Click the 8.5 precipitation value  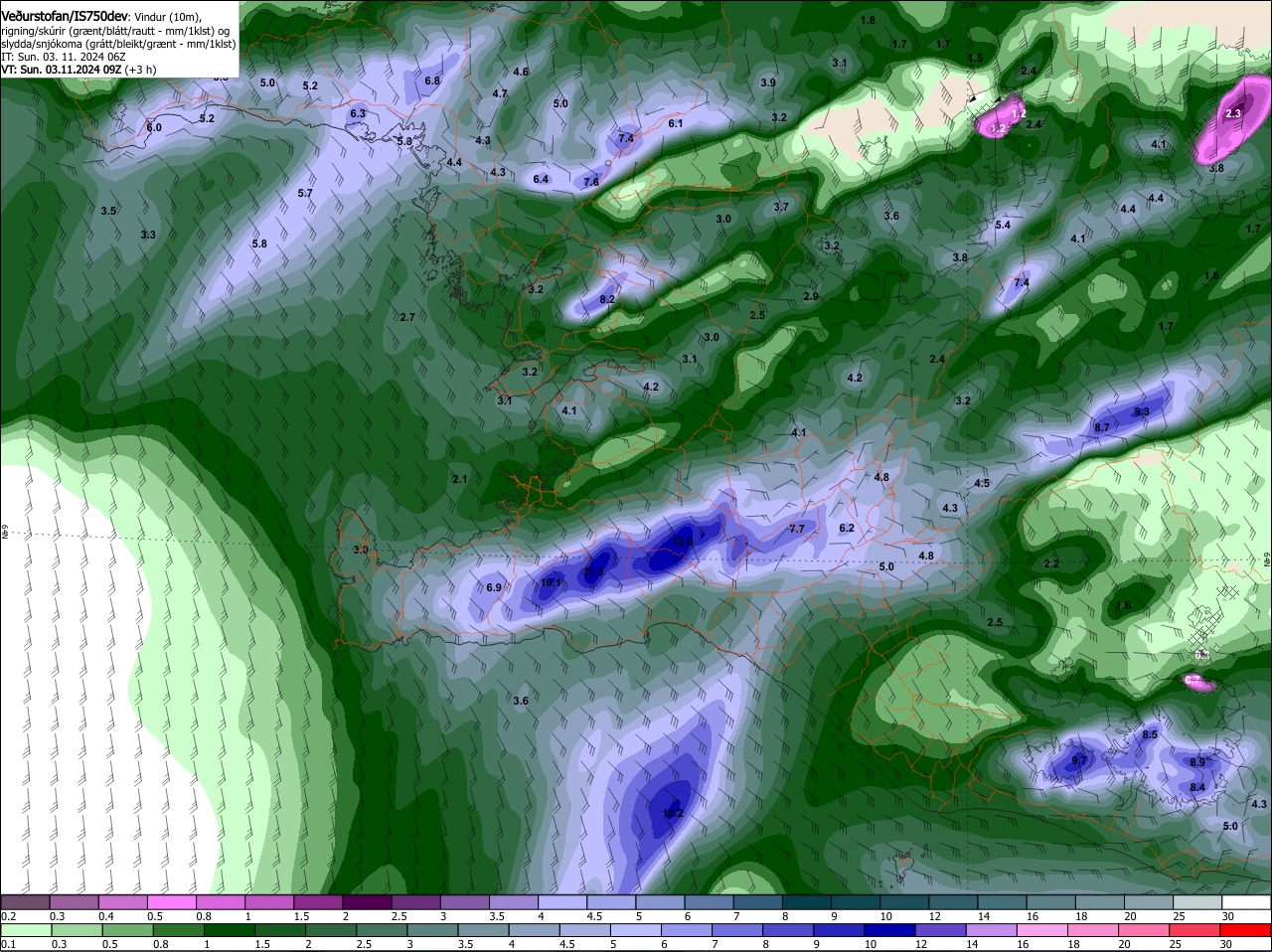point(1150,734)
